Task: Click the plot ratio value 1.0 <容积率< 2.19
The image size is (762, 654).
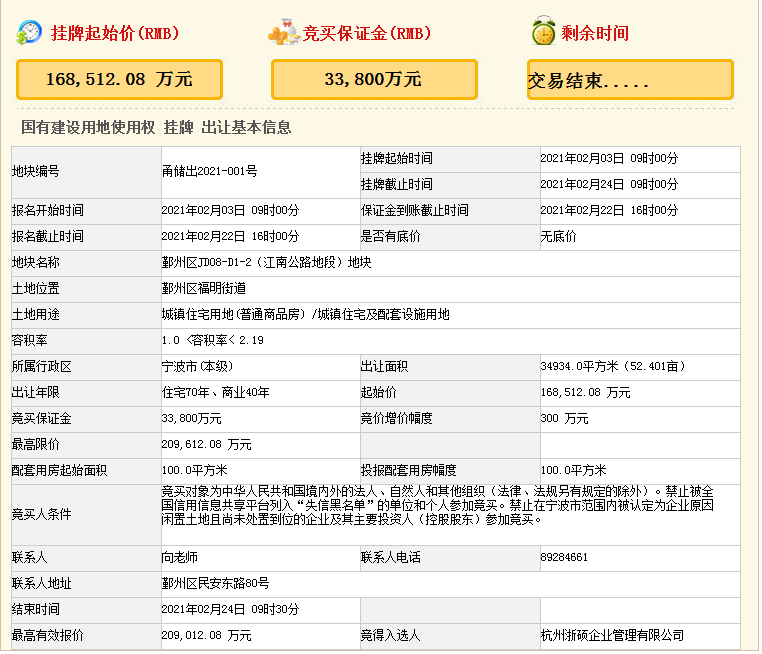Action: (x=212, y=341)
